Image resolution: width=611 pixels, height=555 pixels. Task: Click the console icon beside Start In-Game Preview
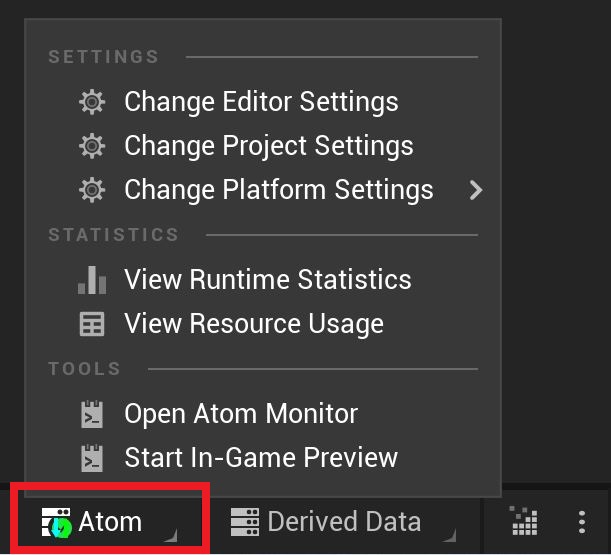[x=92, y=458]
